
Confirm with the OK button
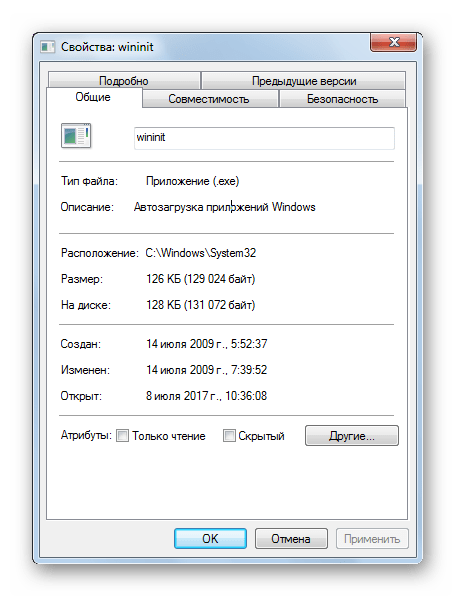(x=210, y=538)
